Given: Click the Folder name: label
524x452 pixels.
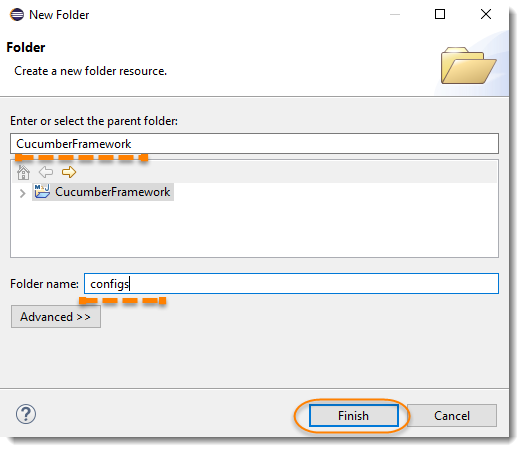Looking at the screenshot, I should tap(44, 284).
